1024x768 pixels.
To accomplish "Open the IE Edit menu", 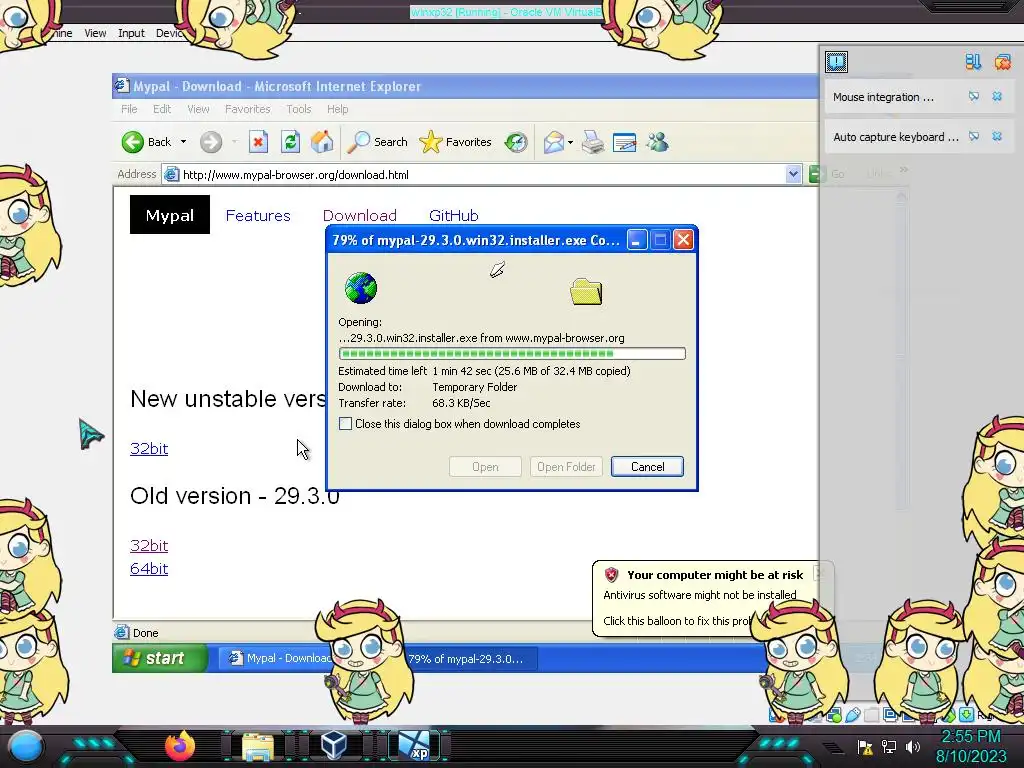I will (x=162, y=109).
